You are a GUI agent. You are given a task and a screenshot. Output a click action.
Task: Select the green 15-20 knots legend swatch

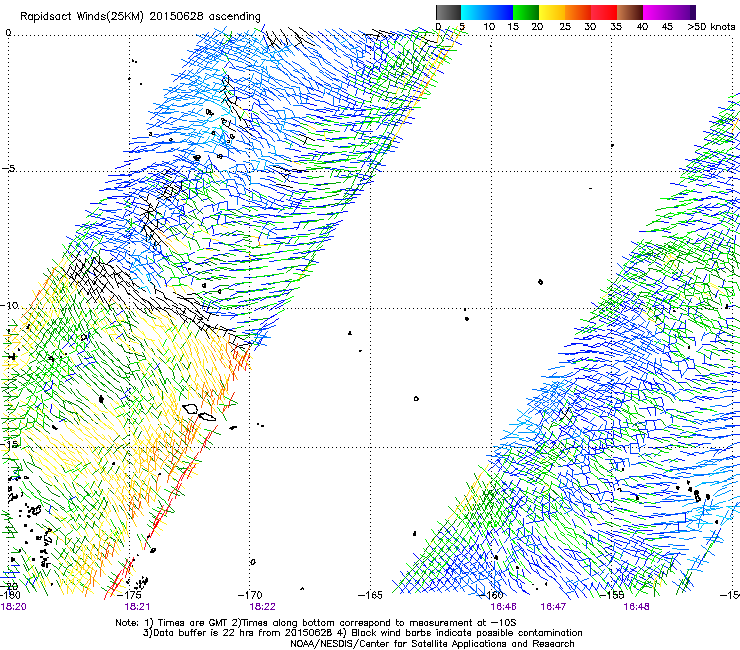(526, 12)
